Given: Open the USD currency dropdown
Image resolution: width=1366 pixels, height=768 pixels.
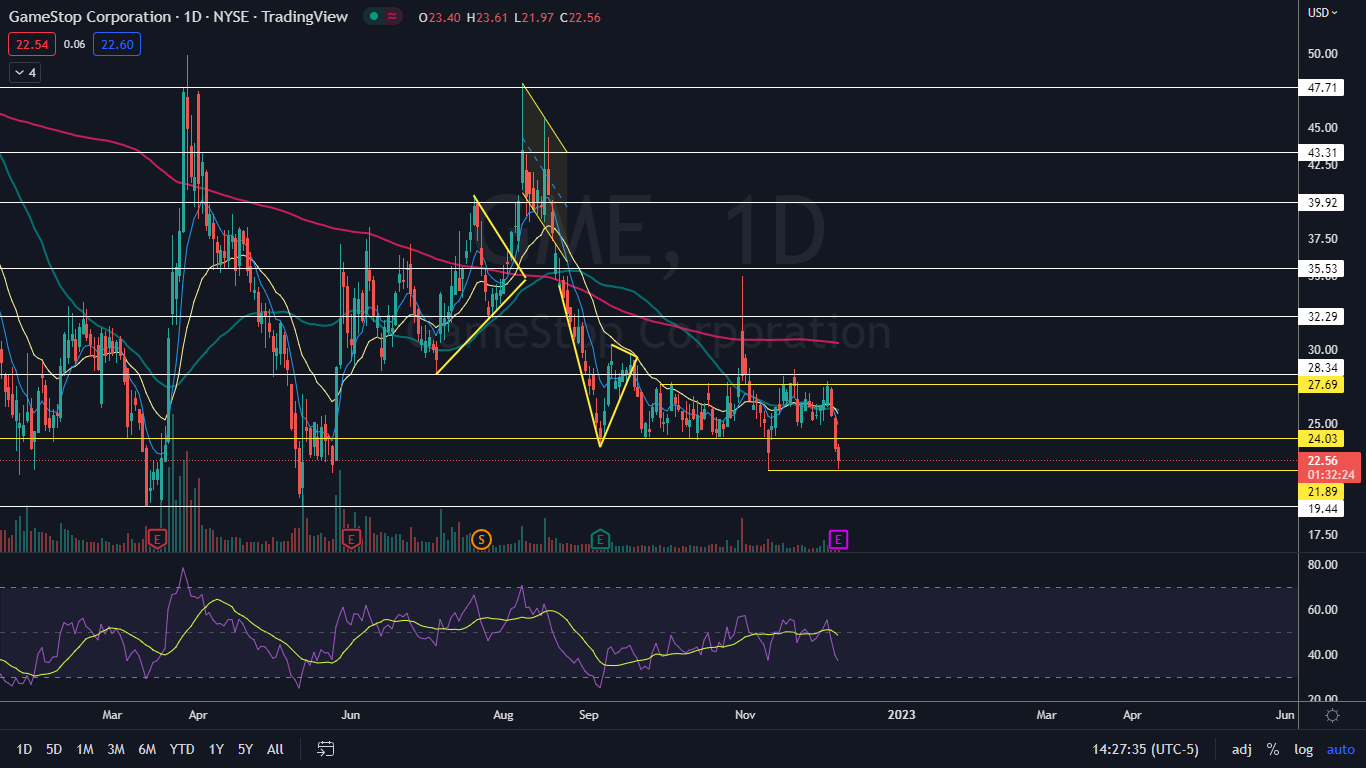Looking at the screenshot, I should [1323, 13].
